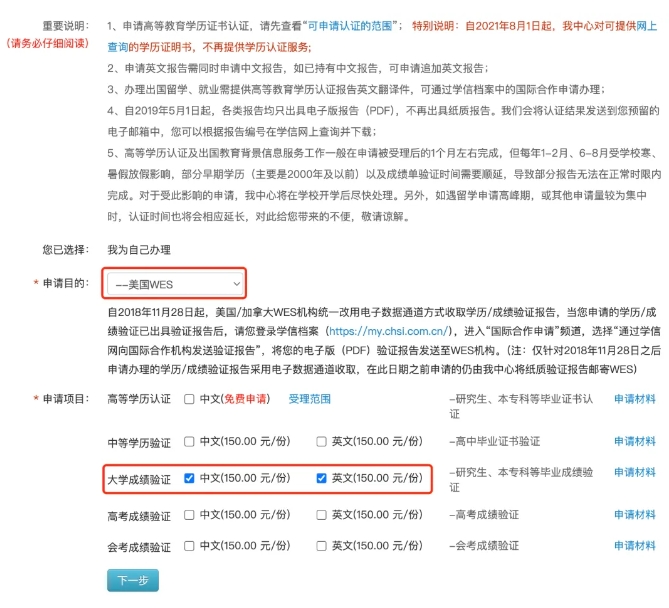Click the 下一步 button

point(133,580)
